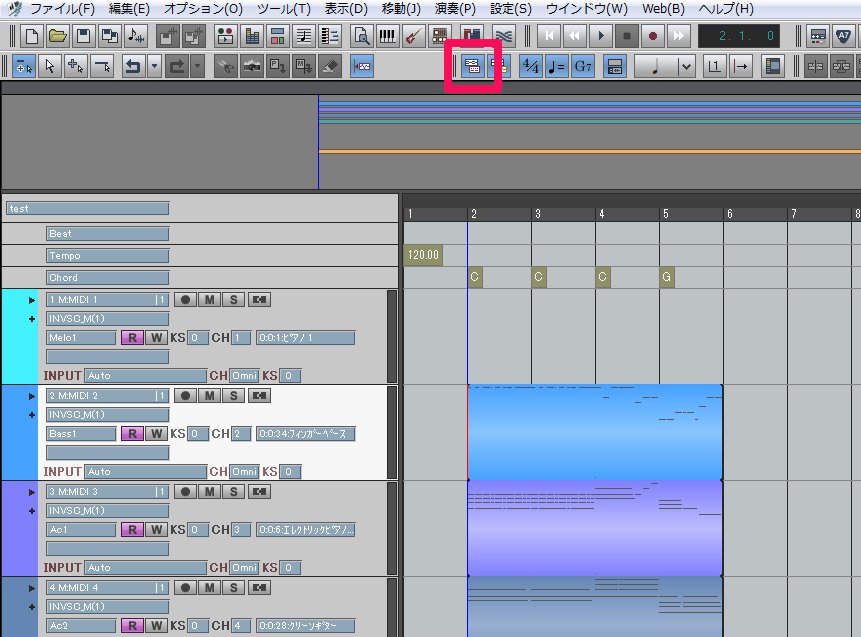This screenshot has height=637, width=861.
Task: Rewind to start of song
Action: click(x=549, y=36)
